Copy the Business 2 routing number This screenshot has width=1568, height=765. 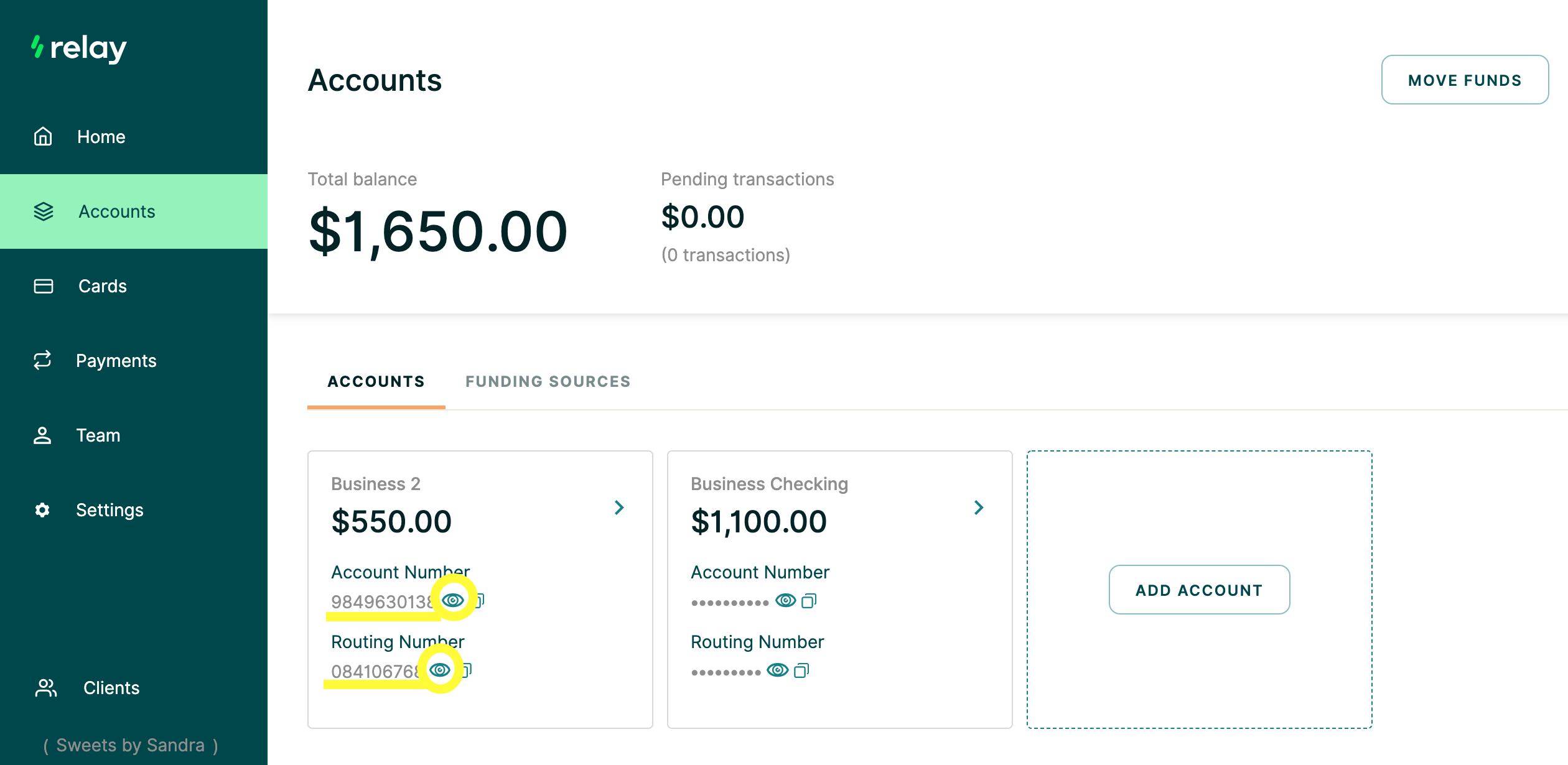[467, 670]
